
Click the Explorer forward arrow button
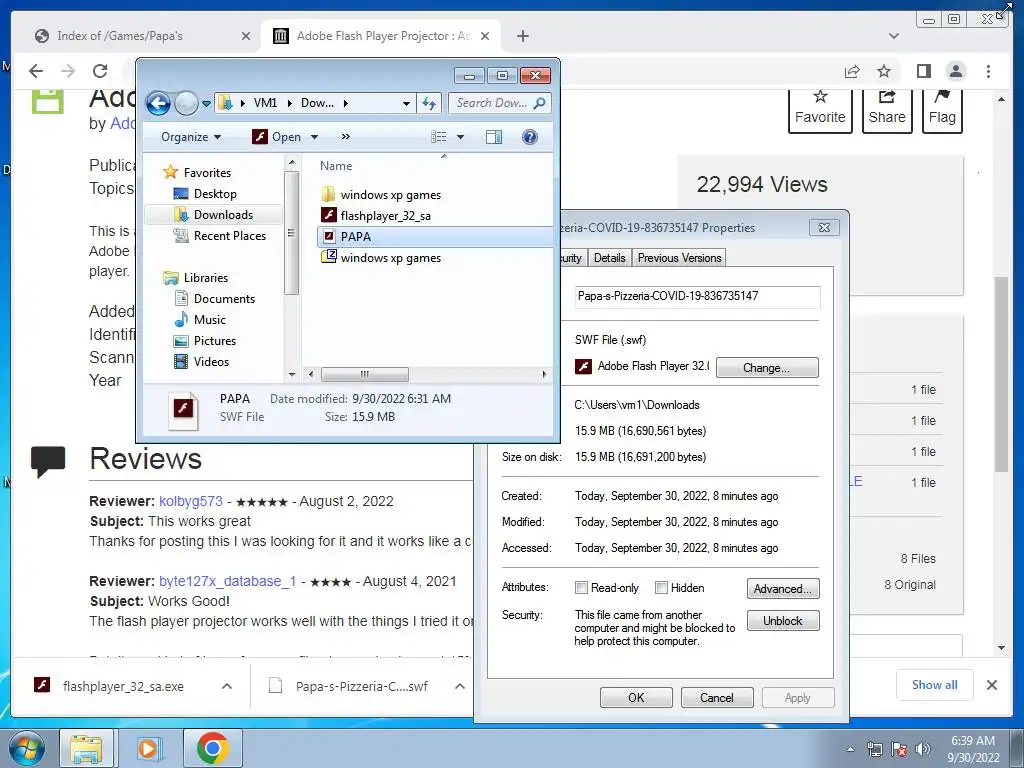[x=186, y=103]
